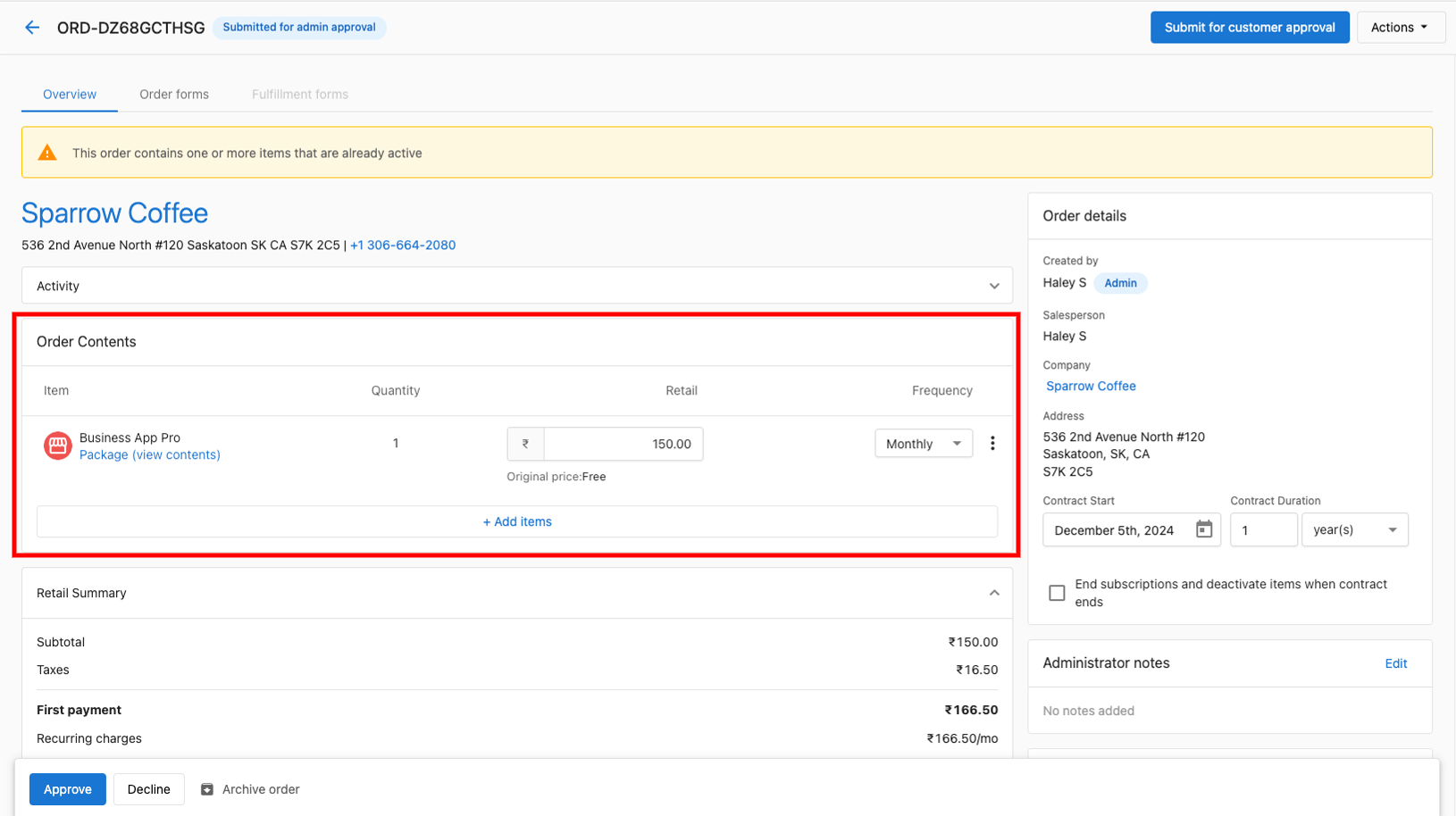The width and height of the screenshot is (1456, 816).
Task: Open the Actions dropdown menu
Action: pos(1400,28)
